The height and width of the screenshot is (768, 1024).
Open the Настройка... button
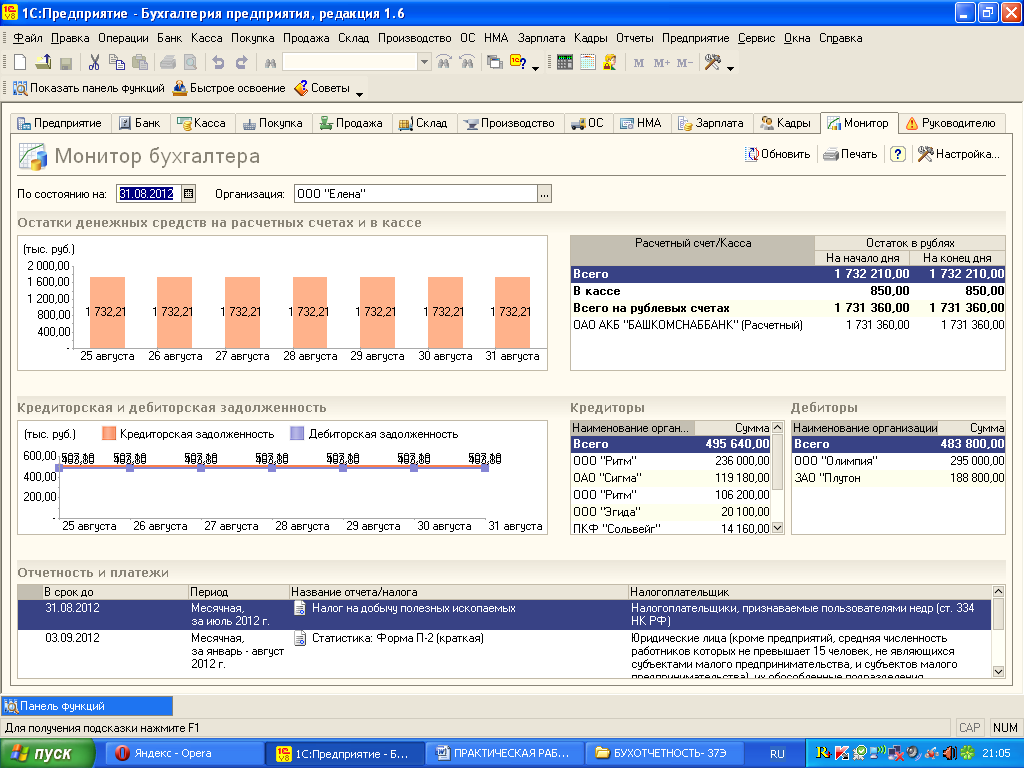[x=959, y=154]
